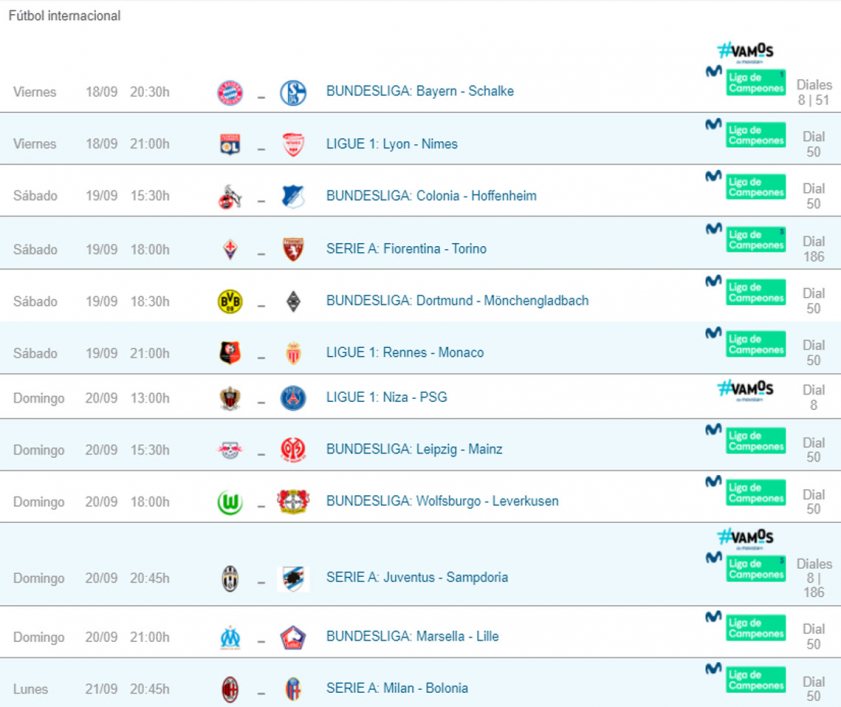
Task: Select the Borussia Dortmund BVB logo
Action: coord(230,301)
